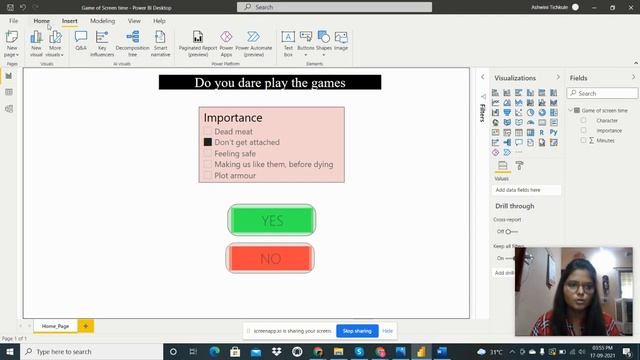
Task: Switch to Model view in sidebar
Action: [9, 109]
